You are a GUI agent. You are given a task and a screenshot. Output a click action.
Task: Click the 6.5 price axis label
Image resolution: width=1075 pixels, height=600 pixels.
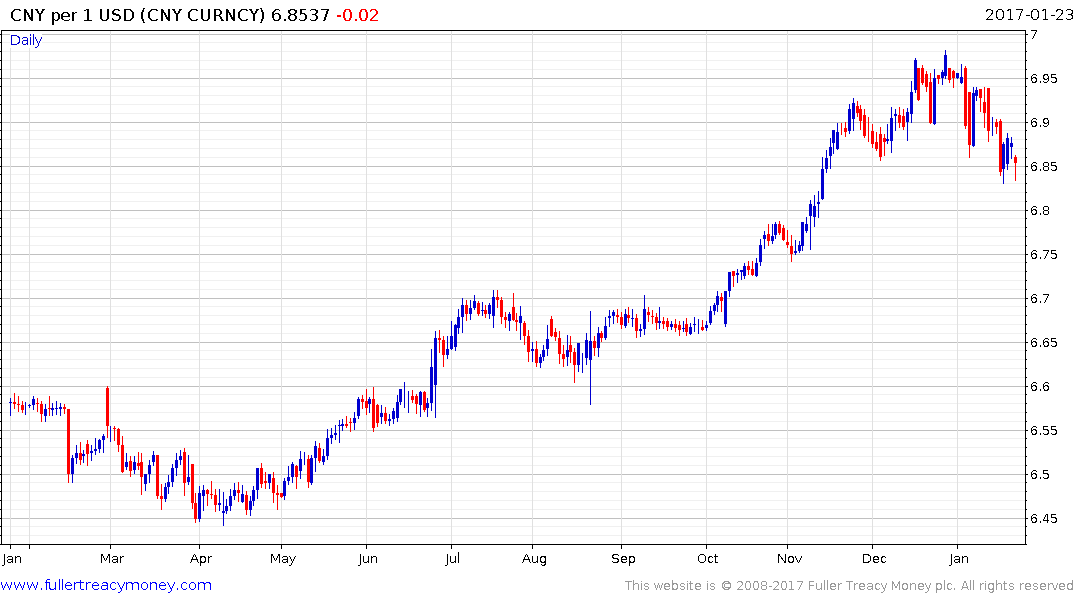click(x=1040, y=475)
